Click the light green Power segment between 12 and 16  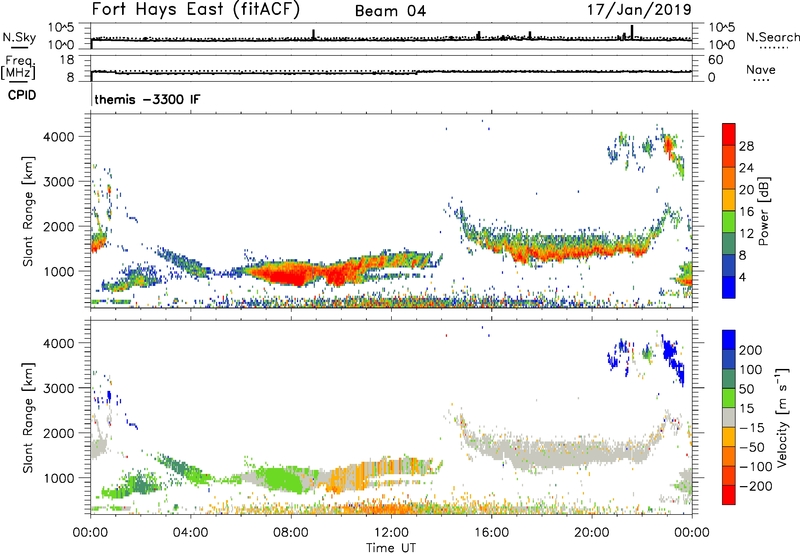pos(729,221)
